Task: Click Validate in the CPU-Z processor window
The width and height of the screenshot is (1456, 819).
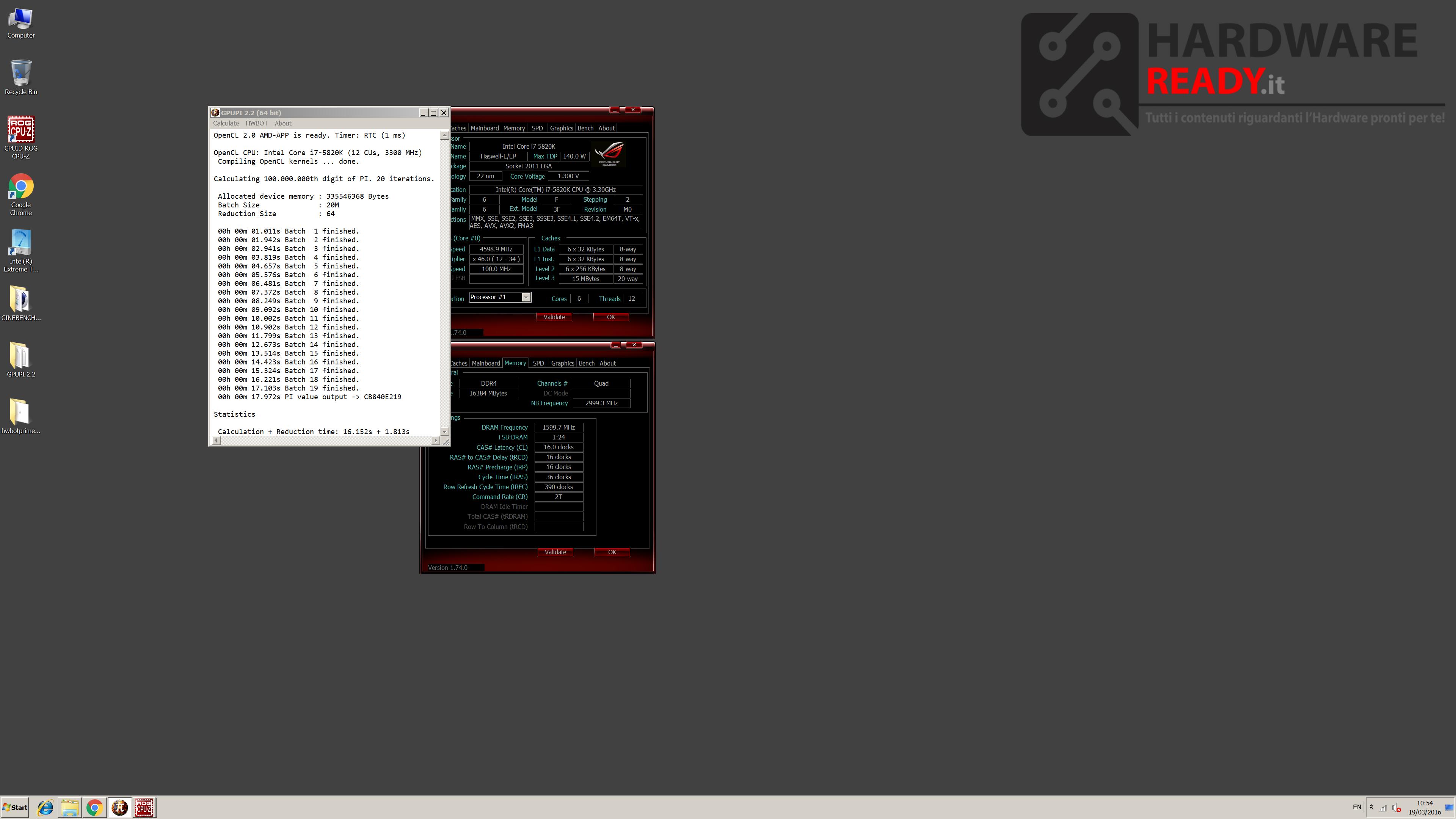Action: tap(554, 317)
